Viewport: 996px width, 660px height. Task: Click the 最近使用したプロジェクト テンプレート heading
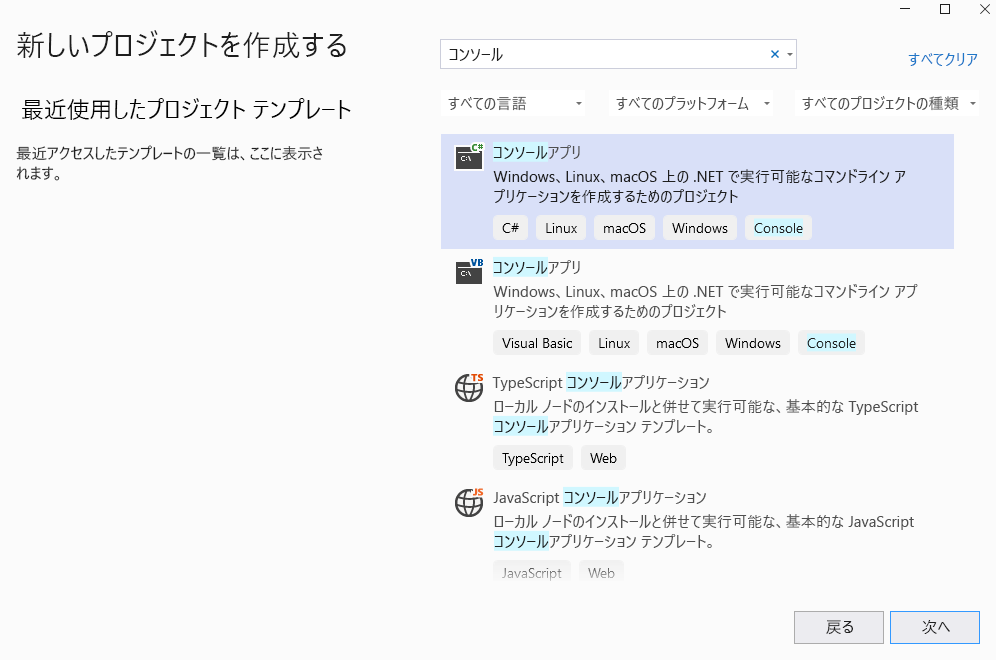[x=186, y=109]
